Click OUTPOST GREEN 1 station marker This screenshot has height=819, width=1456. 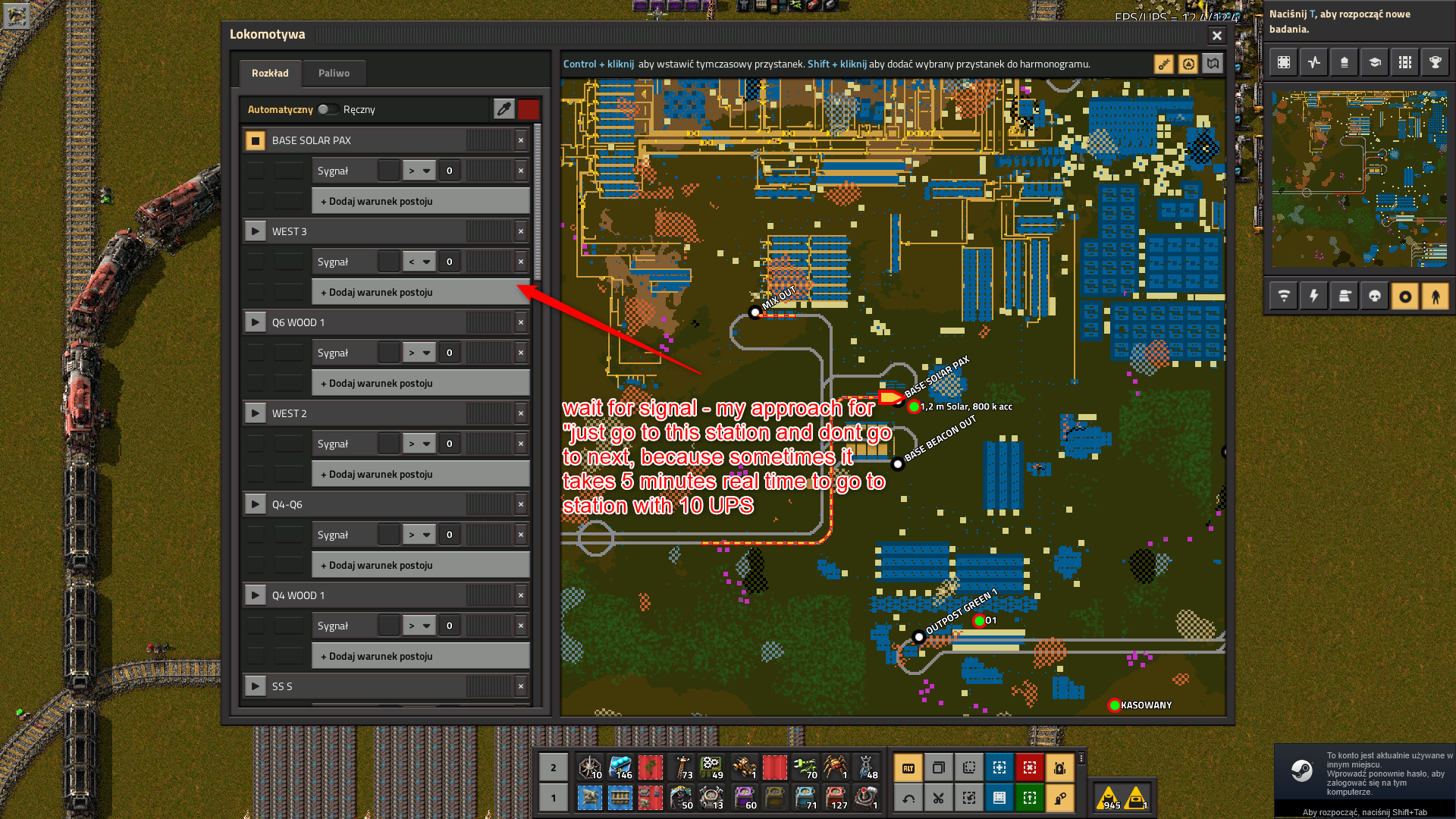(x=919, y=636)
